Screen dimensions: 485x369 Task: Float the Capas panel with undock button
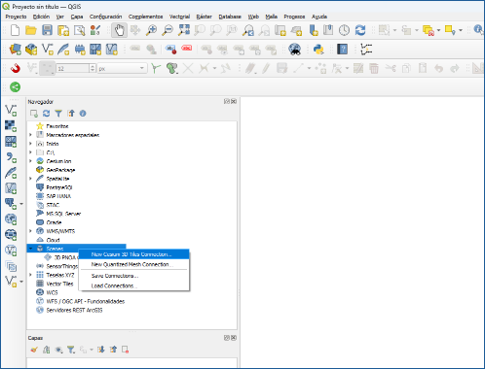(x=227, y=338)
